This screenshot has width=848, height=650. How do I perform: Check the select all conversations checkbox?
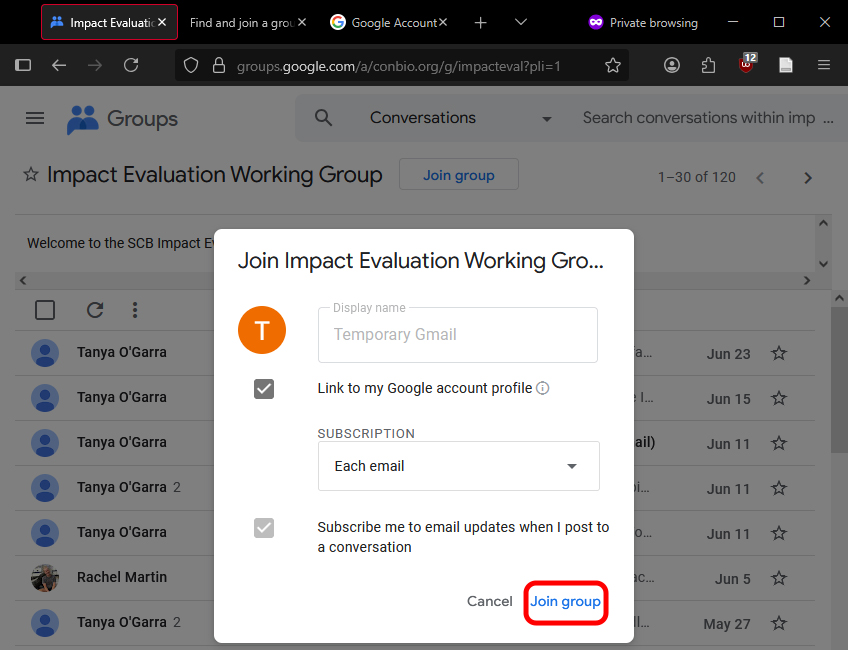[45, 310]
